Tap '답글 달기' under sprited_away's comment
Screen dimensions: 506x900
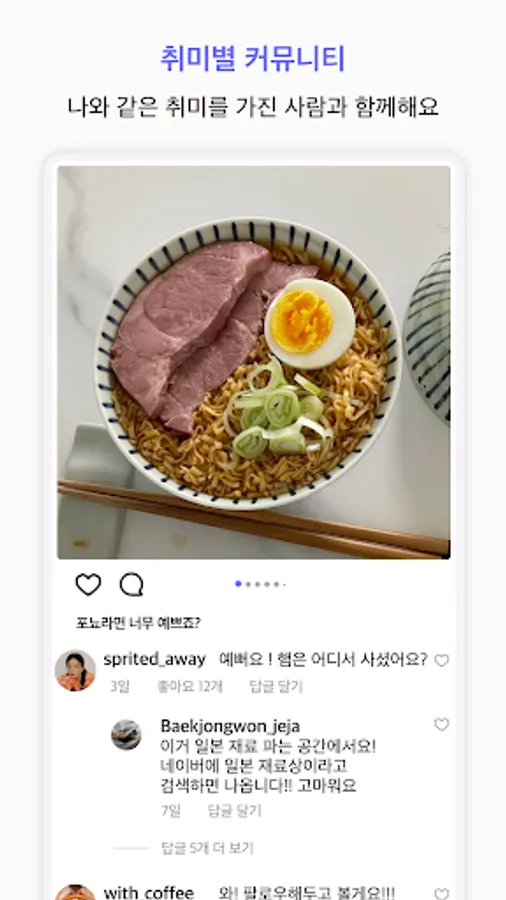pyautogui.click(x=277, y=686)
